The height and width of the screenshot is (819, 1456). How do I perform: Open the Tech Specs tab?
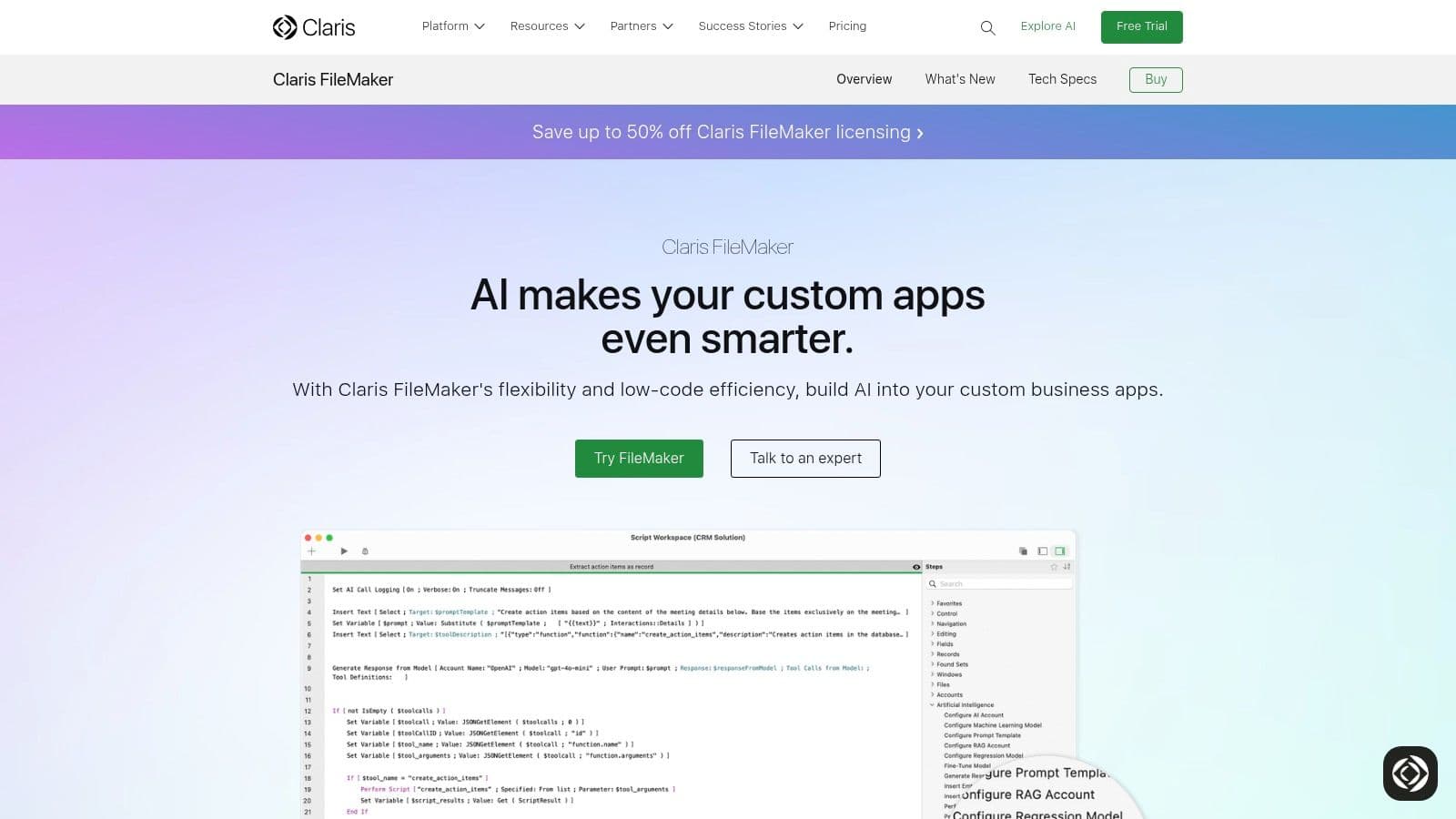coord(1062,79)
